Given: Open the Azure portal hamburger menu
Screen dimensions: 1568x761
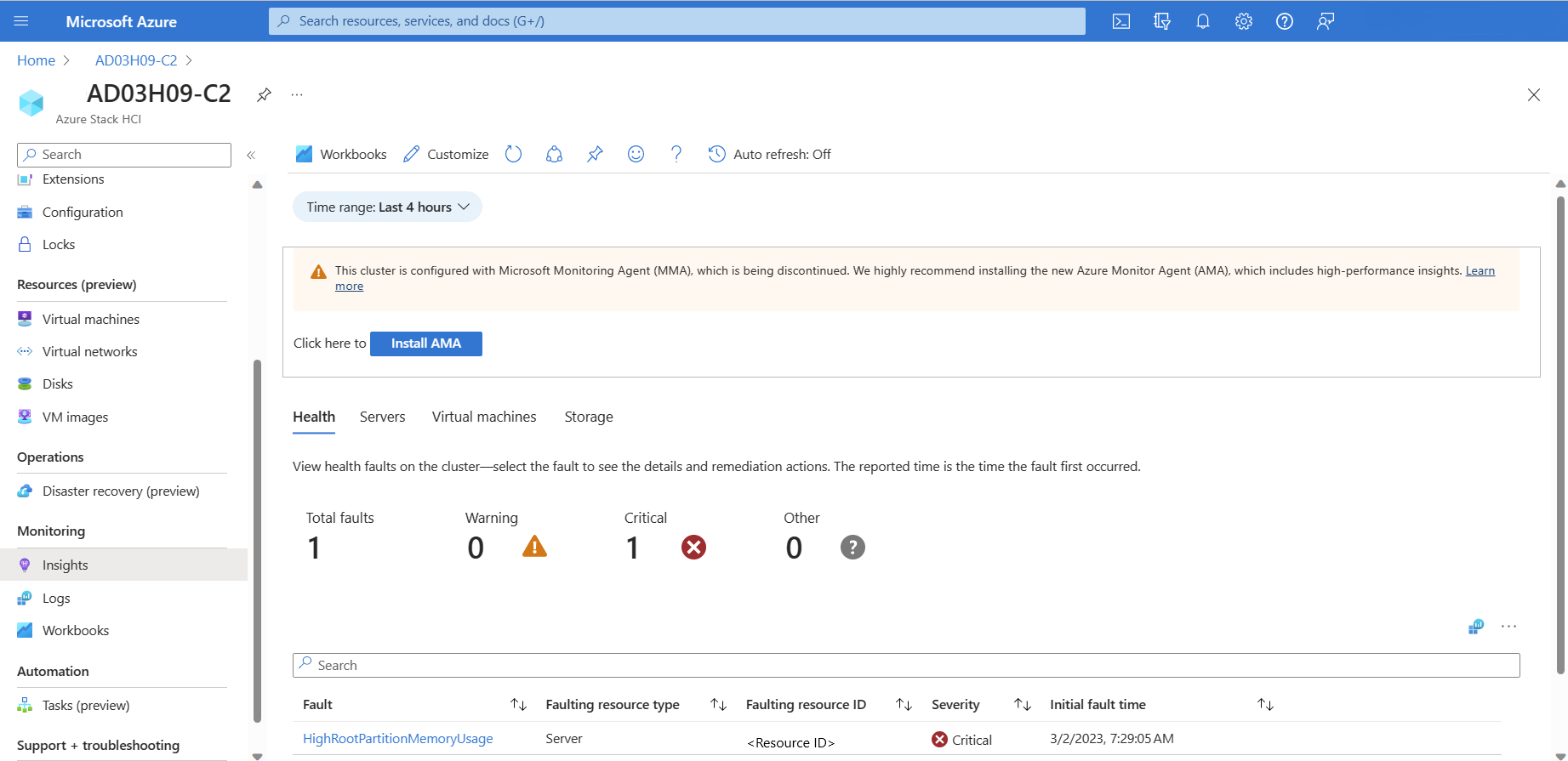Looking at the screenshot, I should point(21,21).
